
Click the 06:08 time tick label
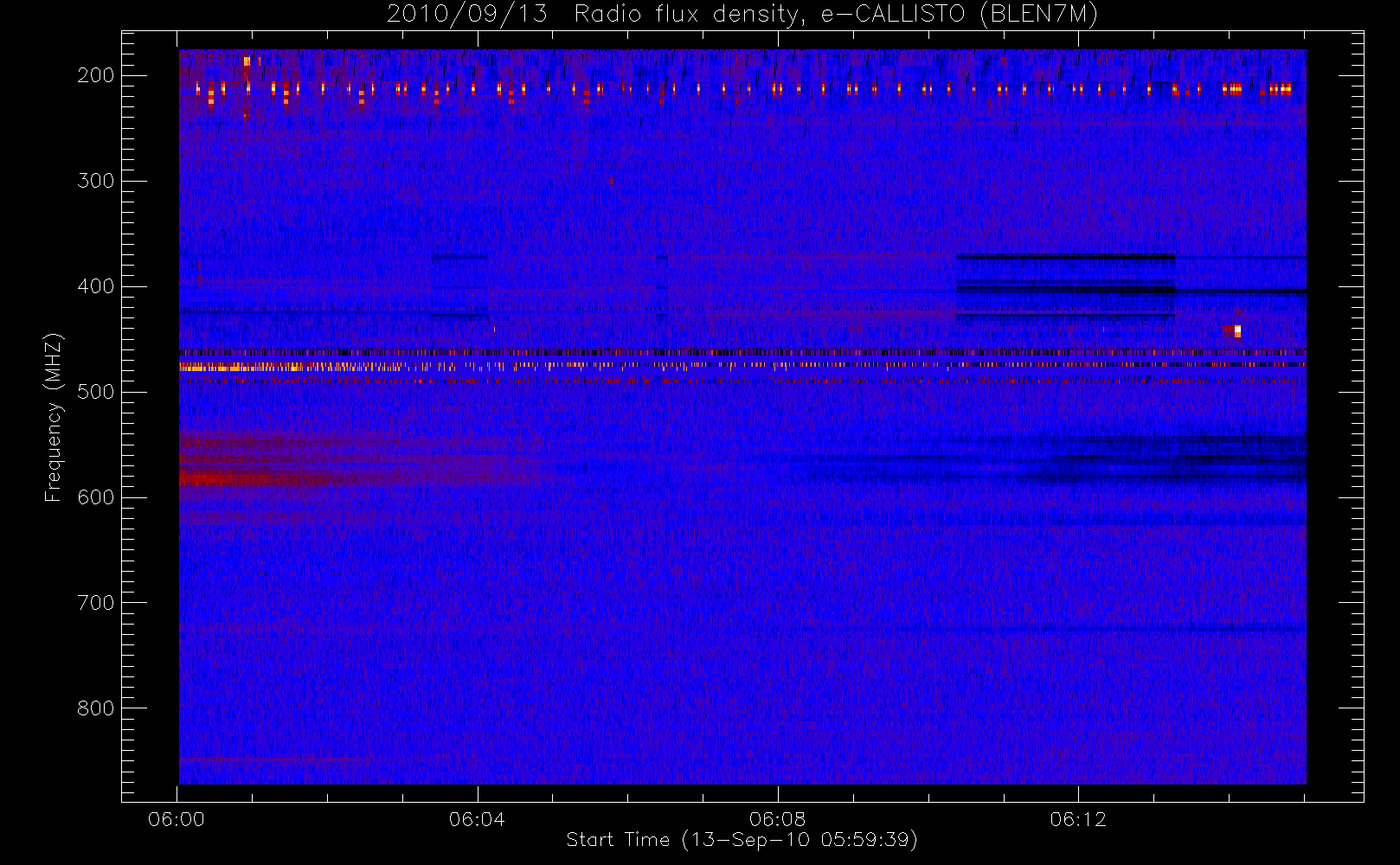pyautogui.click(x=777, y=819)
